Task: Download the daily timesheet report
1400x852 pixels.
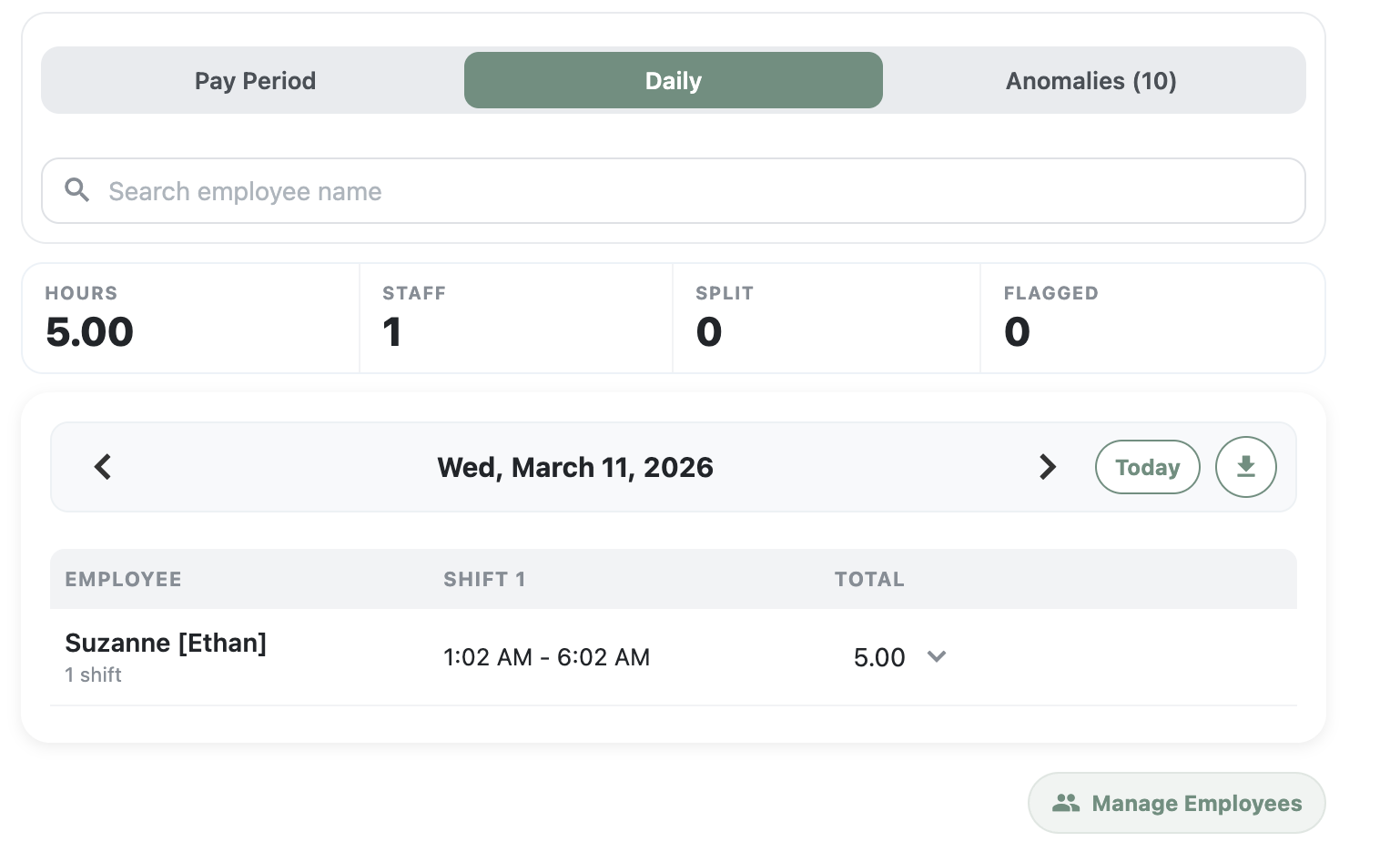Action: coord(1245,467)
